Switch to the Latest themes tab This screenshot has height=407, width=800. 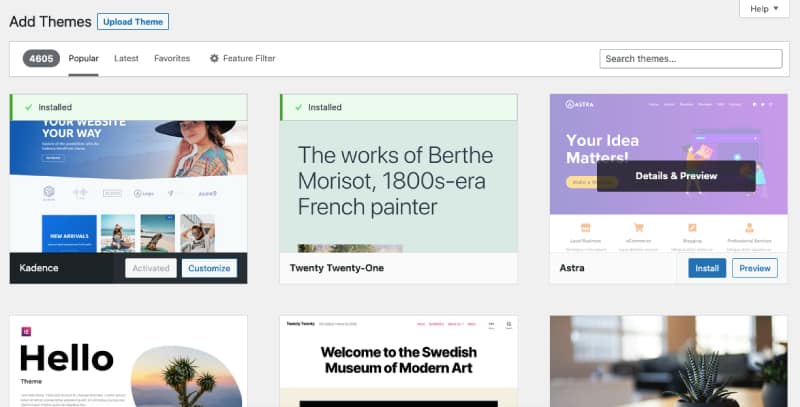coord(126,59)
